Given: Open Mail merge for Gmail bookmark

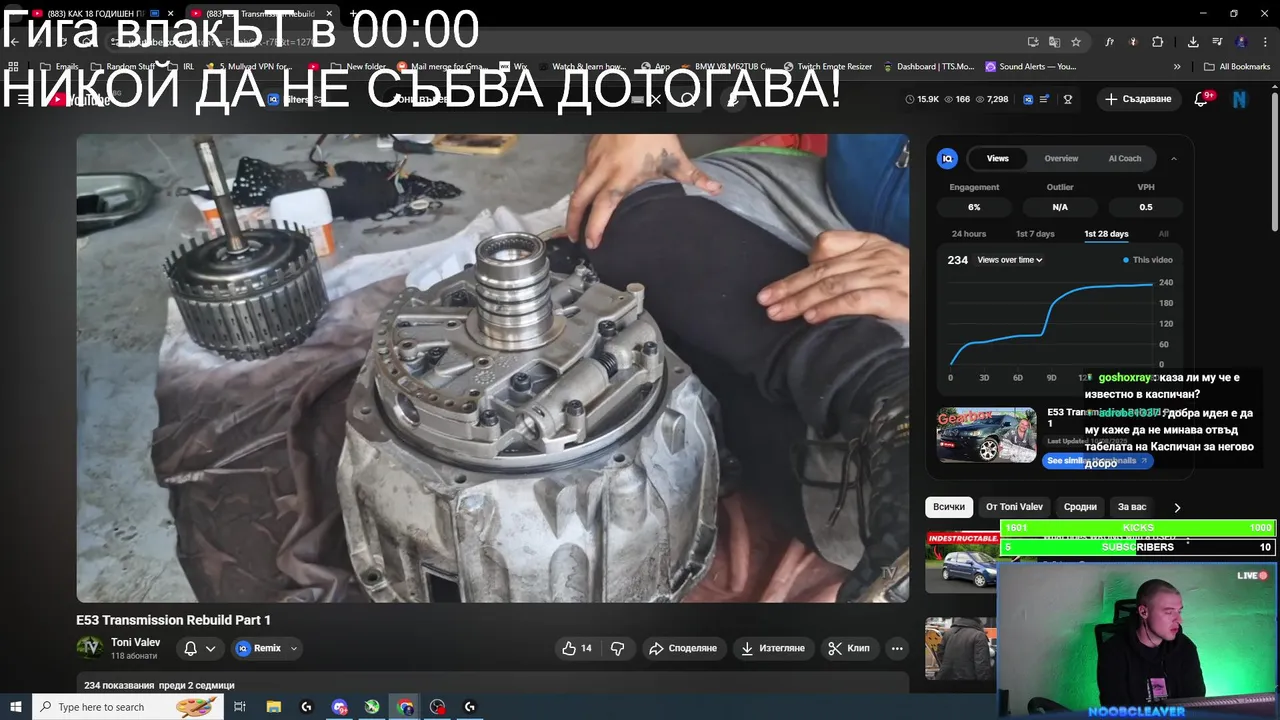Looking at the screenshot, I should pos(441,67).
